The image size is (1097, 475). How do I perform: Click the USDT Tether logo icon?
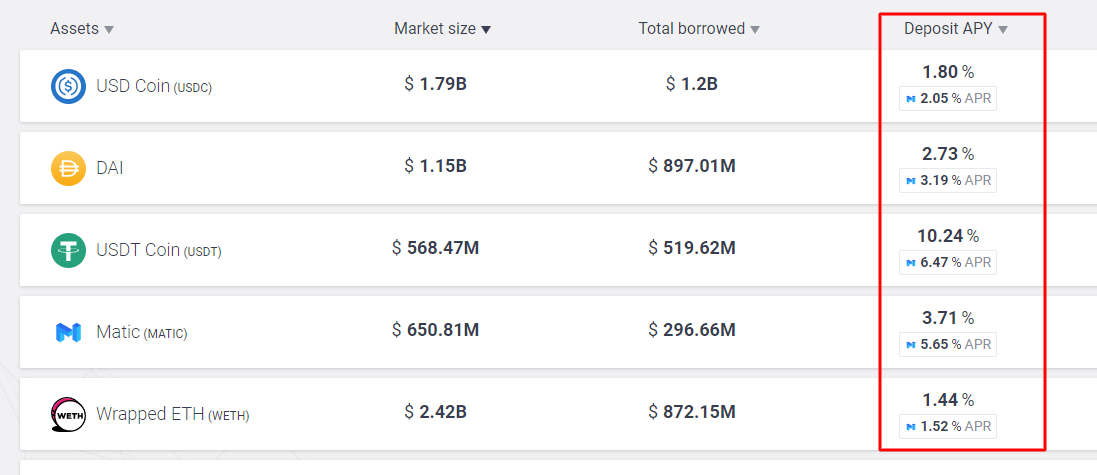[x=68, y=250]
